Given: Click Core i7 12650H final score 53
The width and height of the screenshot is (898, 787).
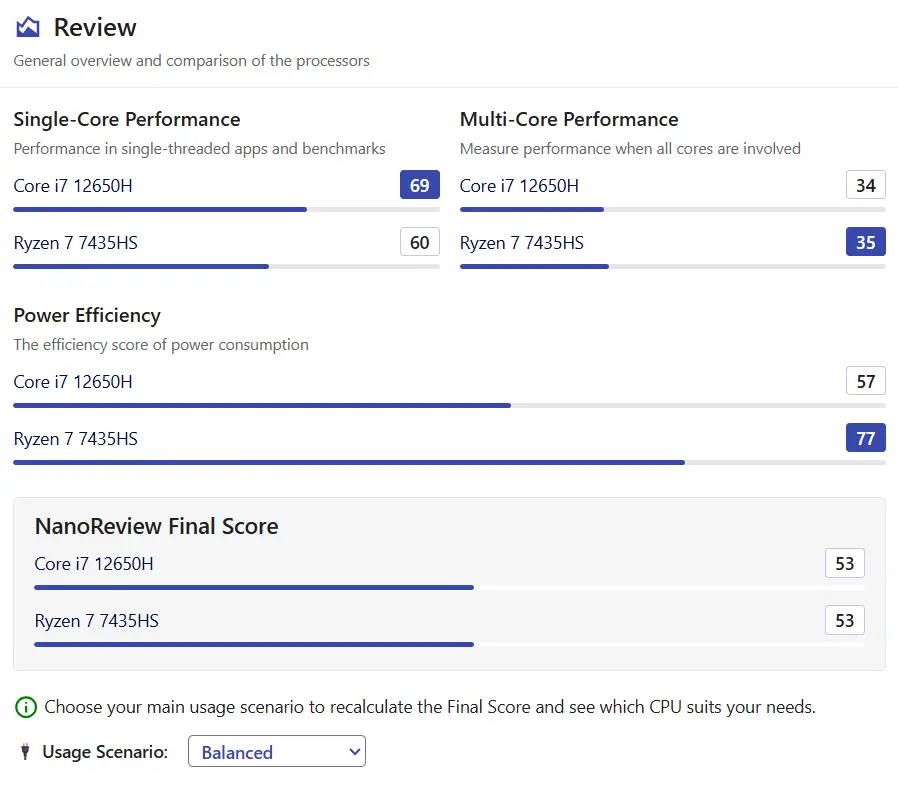Looking at the screenshot, I should pyautogui.click(x=845, y=564).
